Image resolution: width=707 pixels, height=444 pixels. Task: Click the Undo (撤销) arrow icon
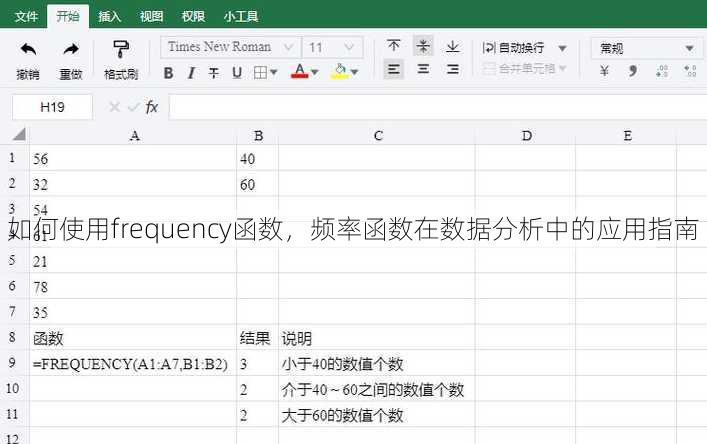click(x=28, y=49)
